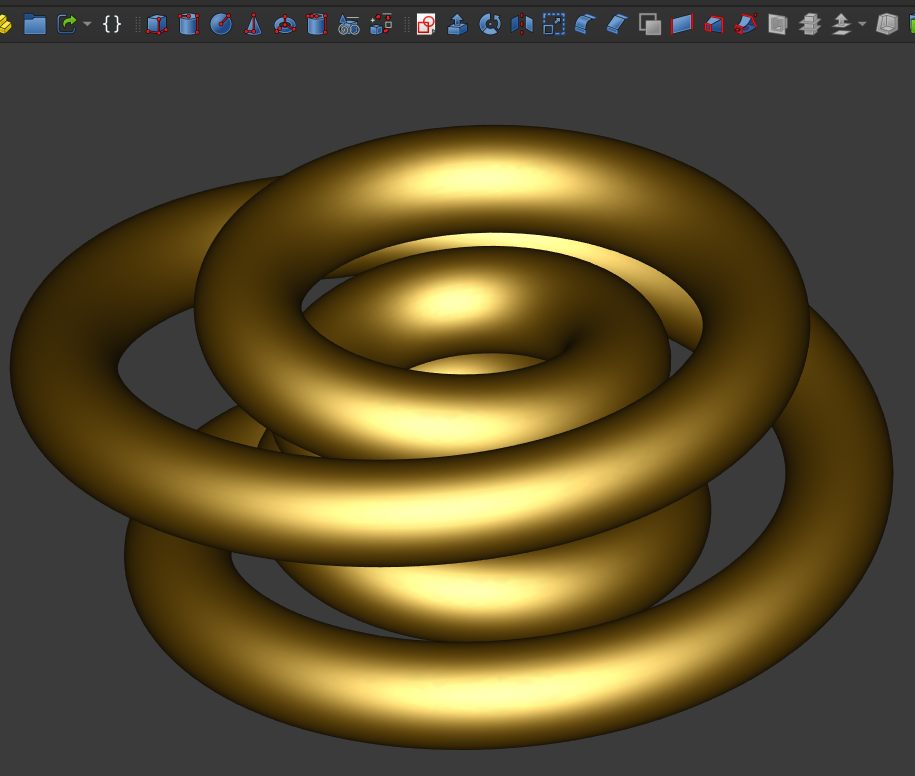Select the Sweep tool
The width and height of the screenshot is (915, 776).
(746, 25)
